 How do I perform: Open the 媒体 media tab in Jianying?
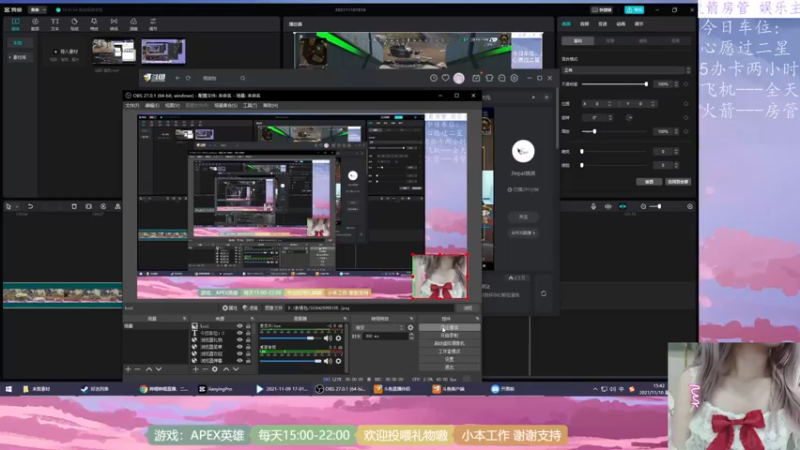(x=15, y=24)
